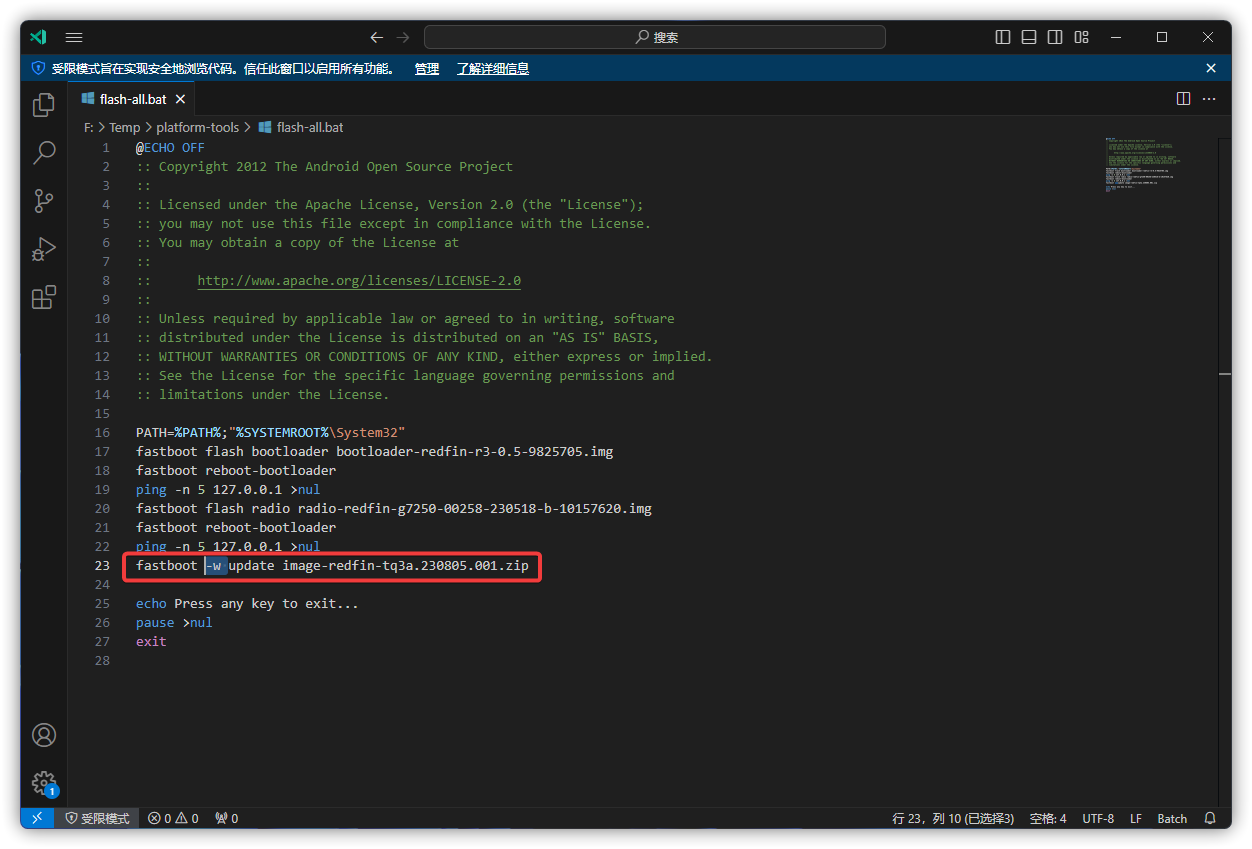Open the editor More Actions ellipsis menu
1252x849 pixels.
pos(1209,99)
